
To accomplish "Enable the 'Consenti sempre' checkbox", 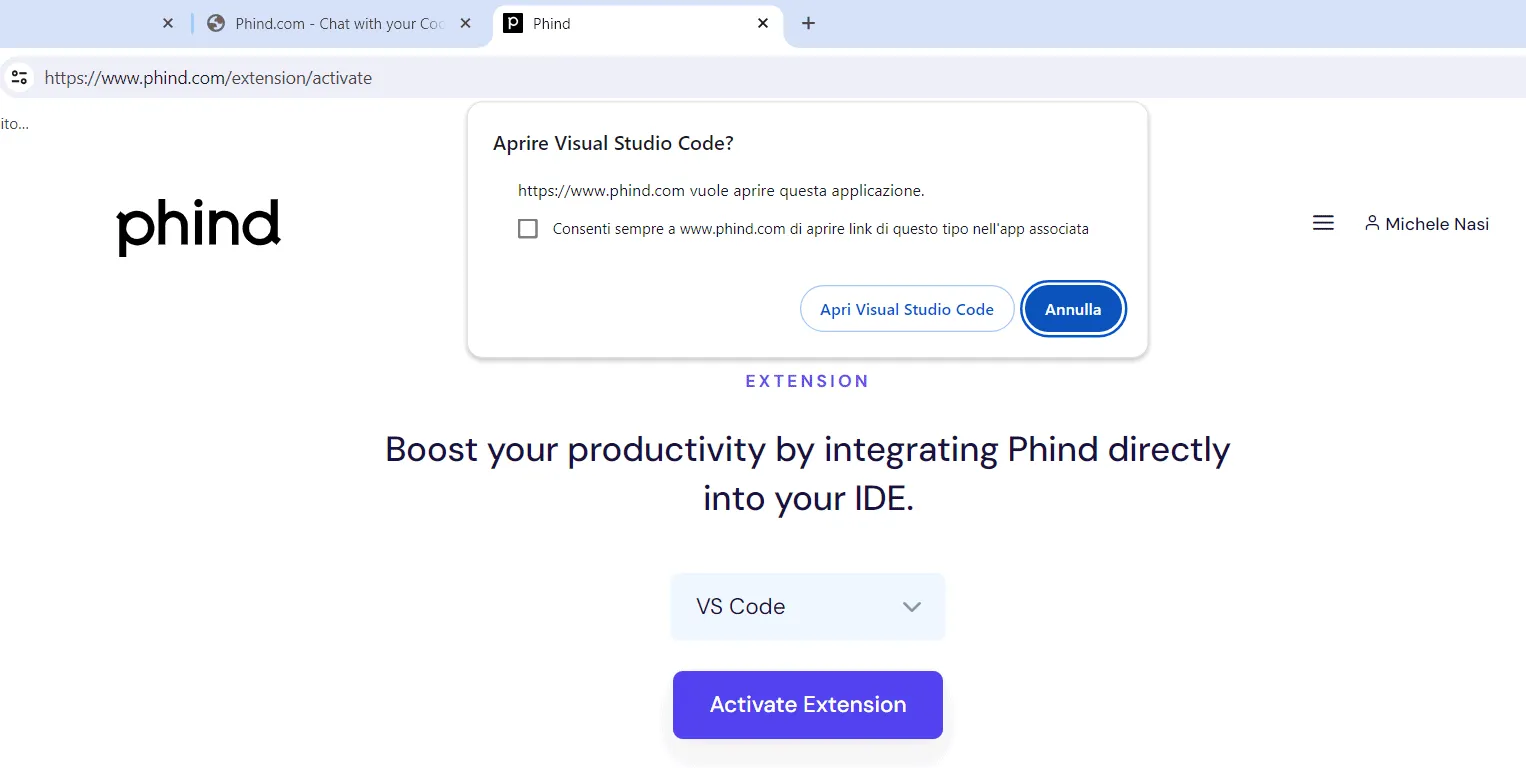I will pos(528,228).
